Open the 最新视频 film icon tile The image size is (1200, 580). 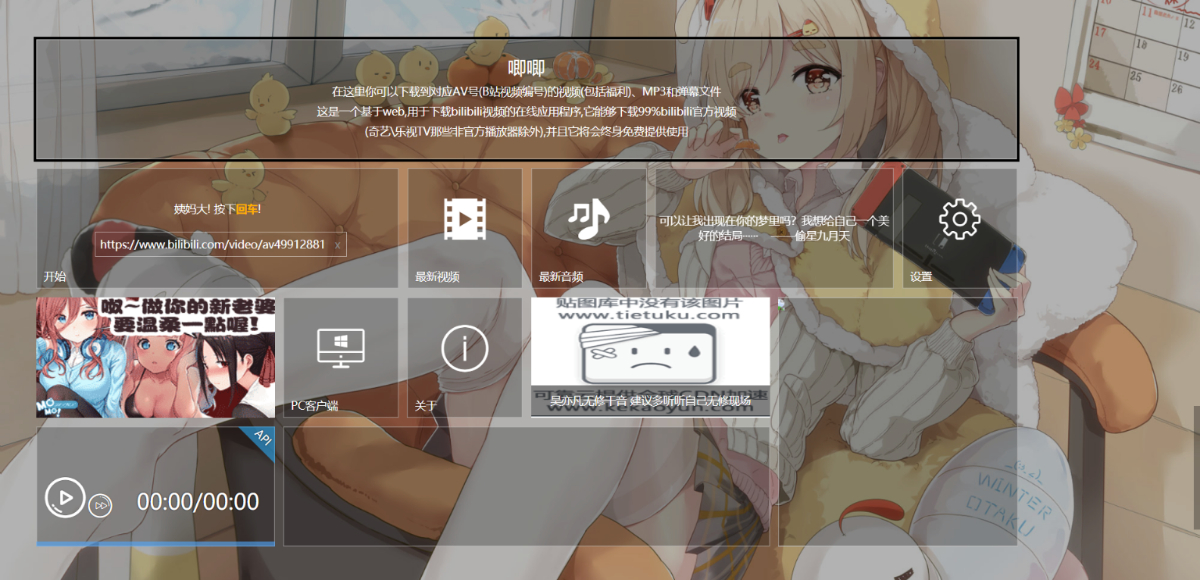pyautogui.click(x=465, y=228)
